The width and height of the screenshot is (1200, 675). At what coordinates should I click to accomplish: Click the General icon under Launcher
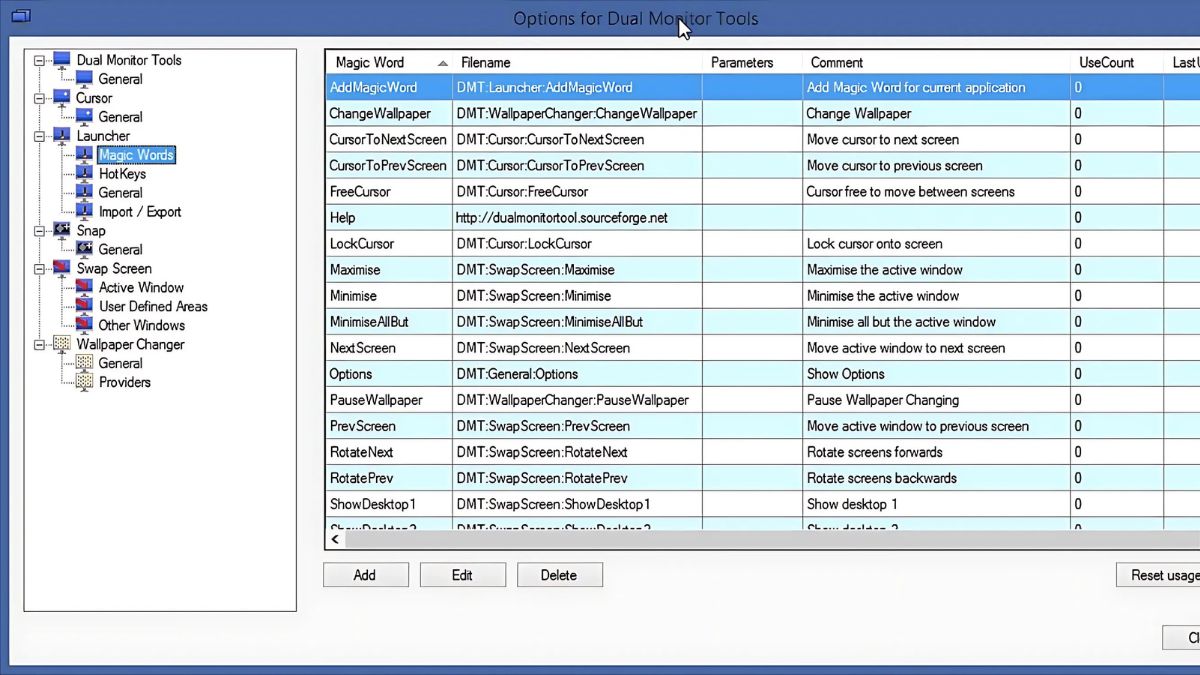coord(84,193)
